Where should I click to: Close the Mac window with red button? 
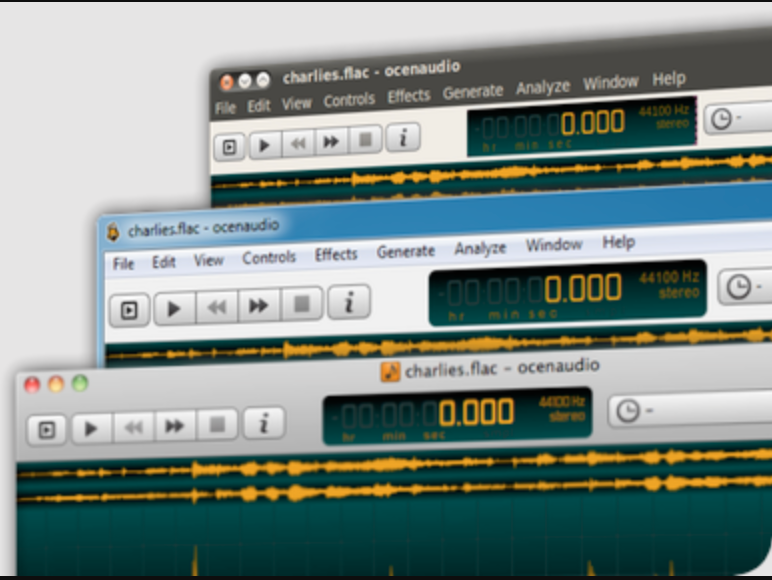click(x=32, y=385)
